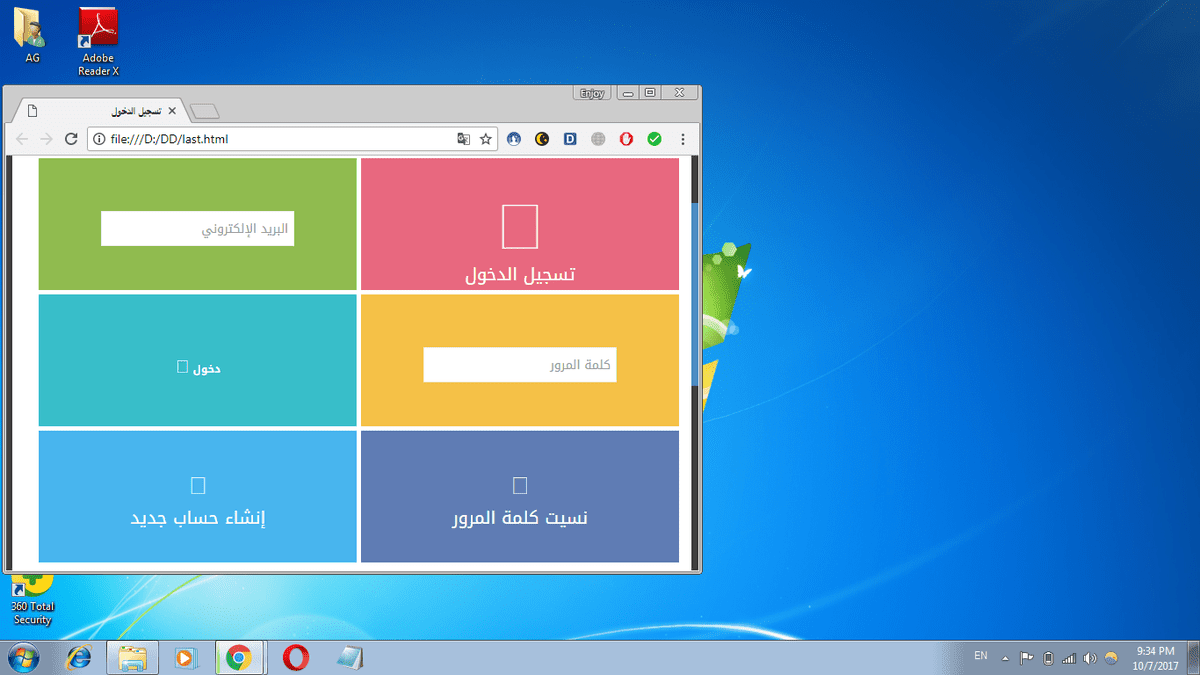Reload the page with the refresh button
Image resolution: width=1200 pixels, height=675 pixels.
click(x=71, y=139)
